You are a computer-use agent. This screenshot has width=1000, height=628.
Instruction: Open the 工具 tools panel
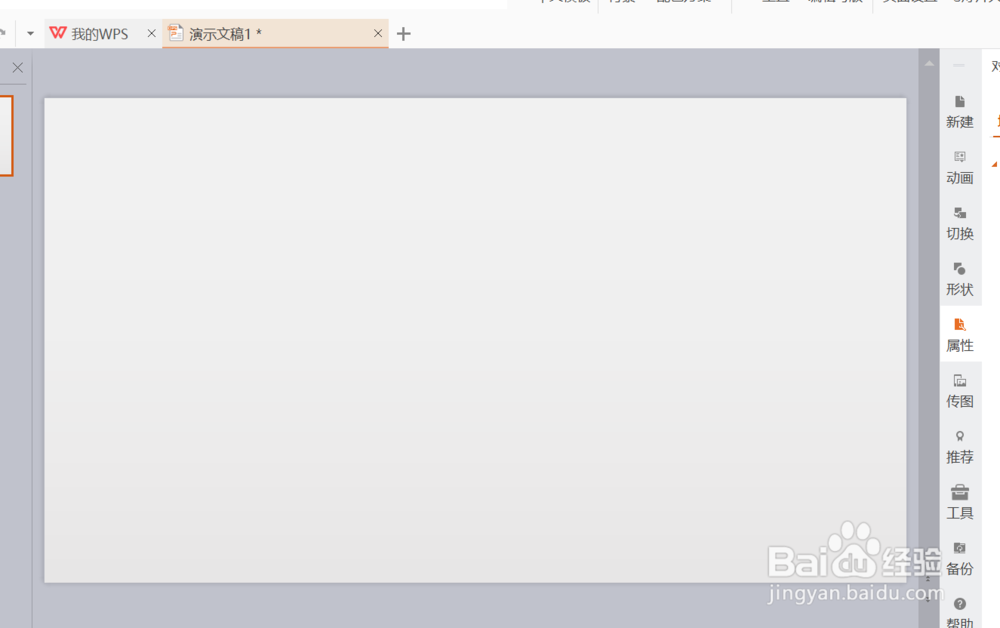(960, 502)
